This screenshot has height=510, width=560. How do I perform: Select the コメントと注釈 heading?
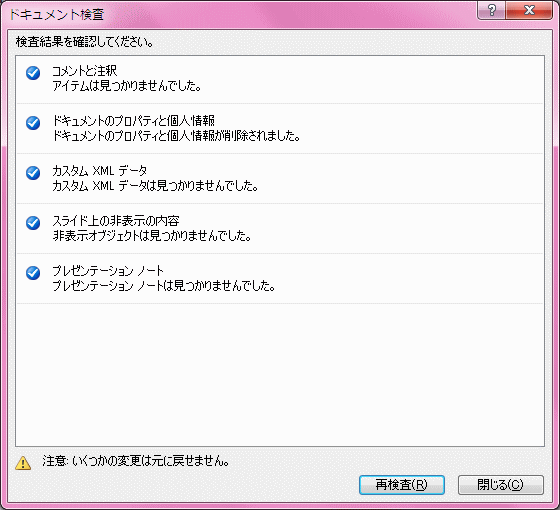pos(85,71)
